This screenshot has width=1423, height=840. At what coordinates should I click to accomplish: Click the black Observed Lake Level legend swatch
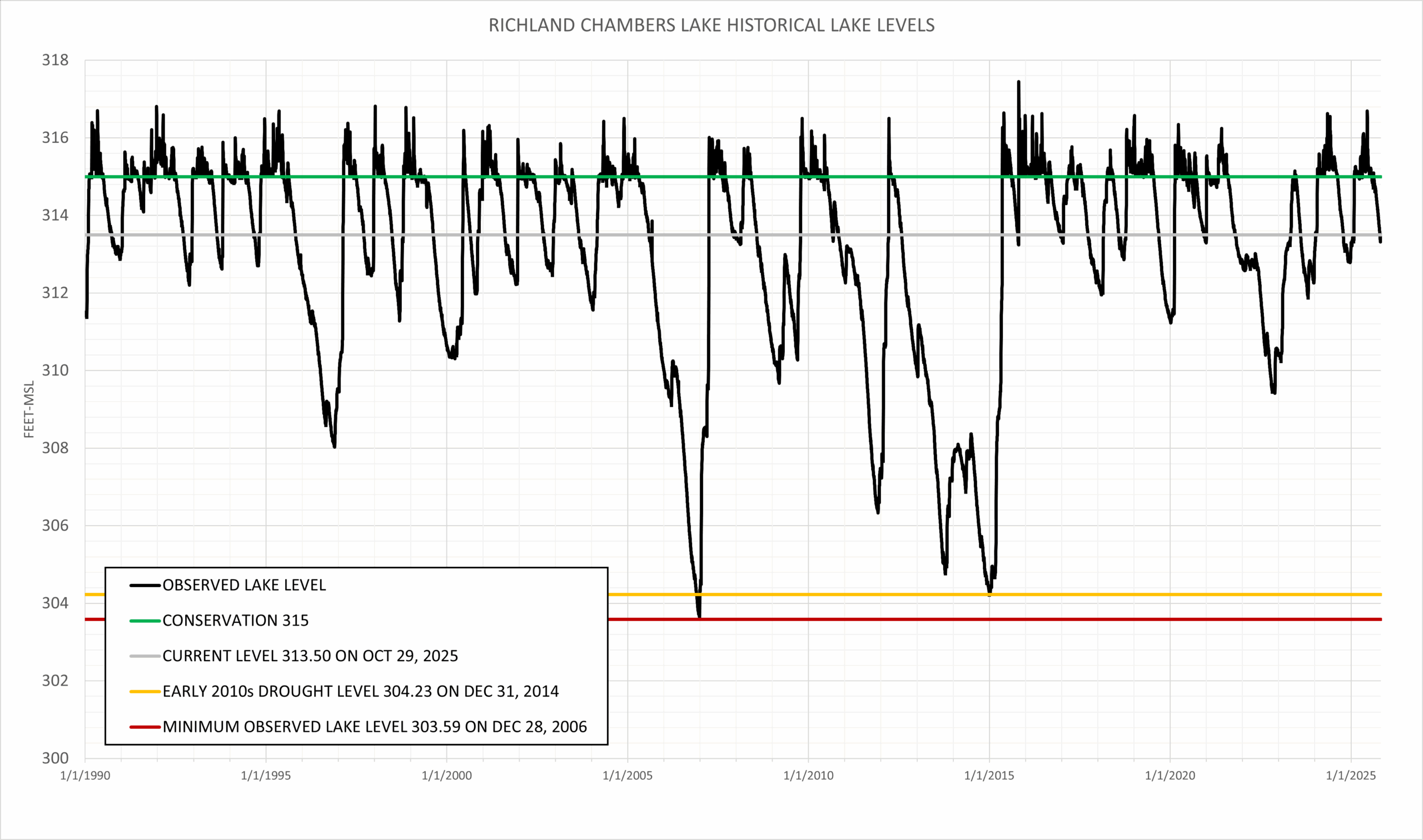click(x=145, y=586)
